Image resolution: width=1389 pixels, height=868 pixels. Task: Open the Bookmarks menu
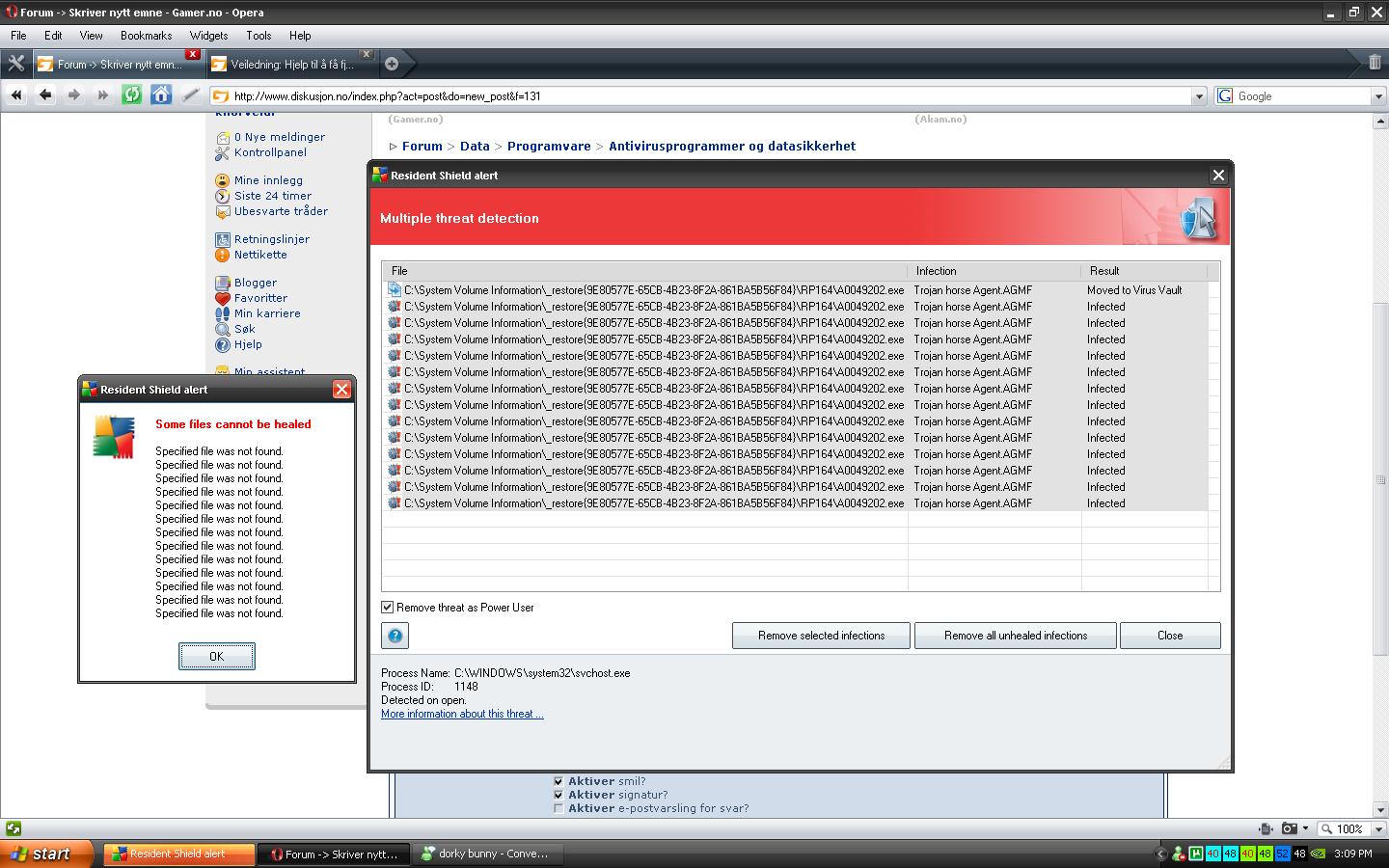(x=146, y=36)
